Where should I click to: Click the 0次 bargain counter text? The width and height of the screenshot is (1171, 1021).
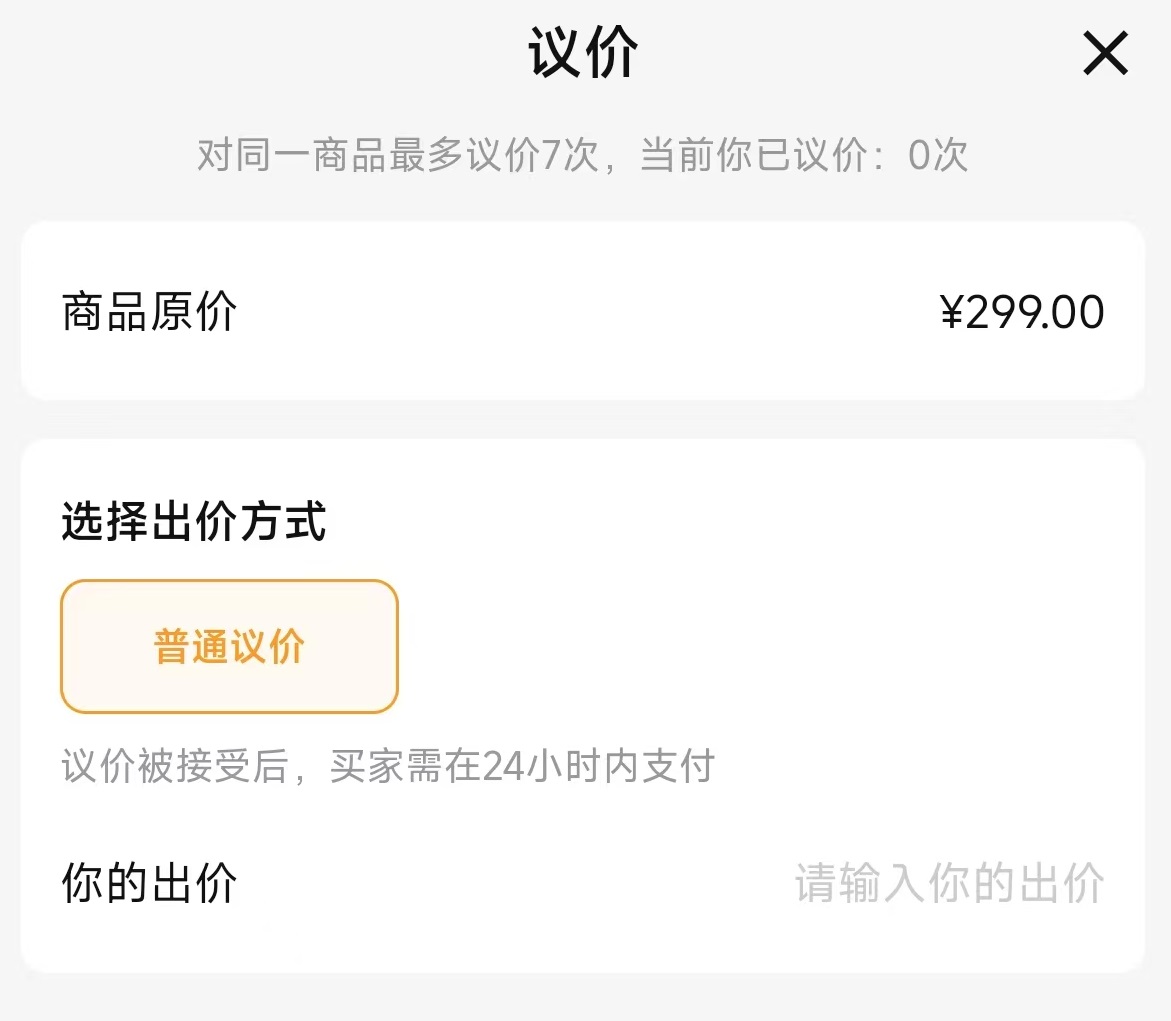point(930,155)
